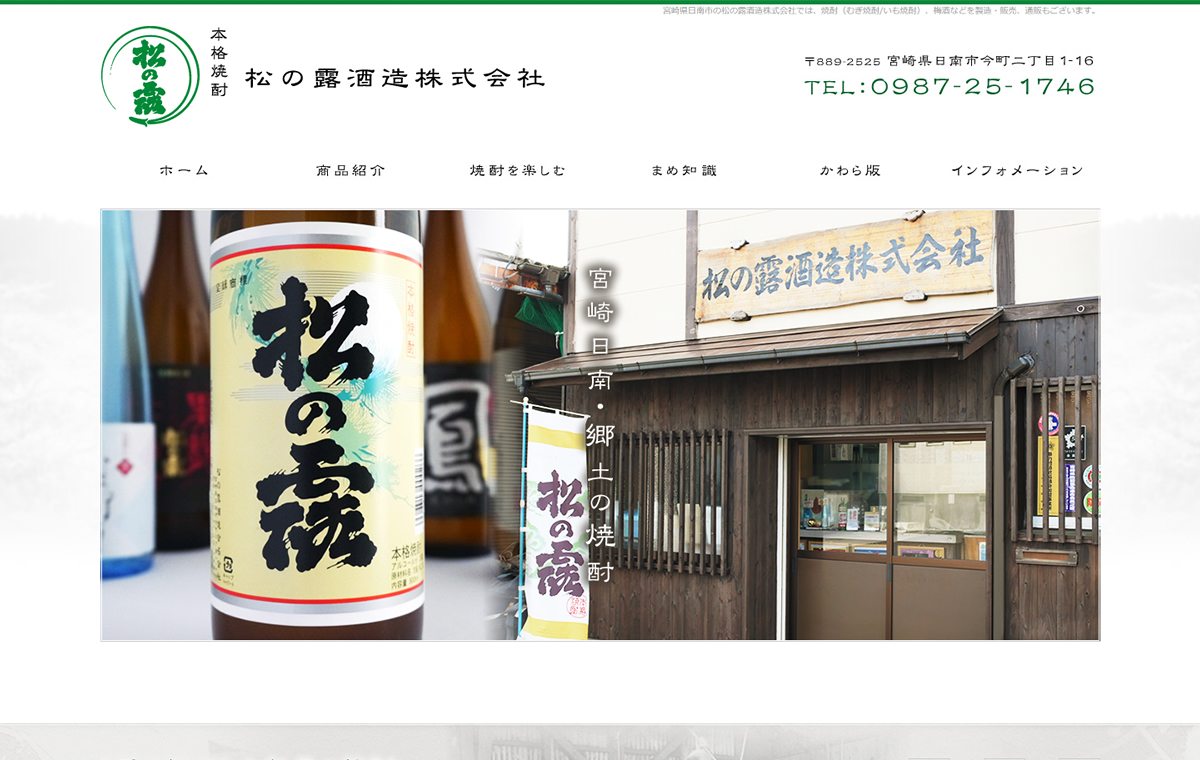The image size is (1200, 760).
Task: Click the 本格焼酎 vertical text beside logo
Action: pyautogui.click(x=219, y=62)
